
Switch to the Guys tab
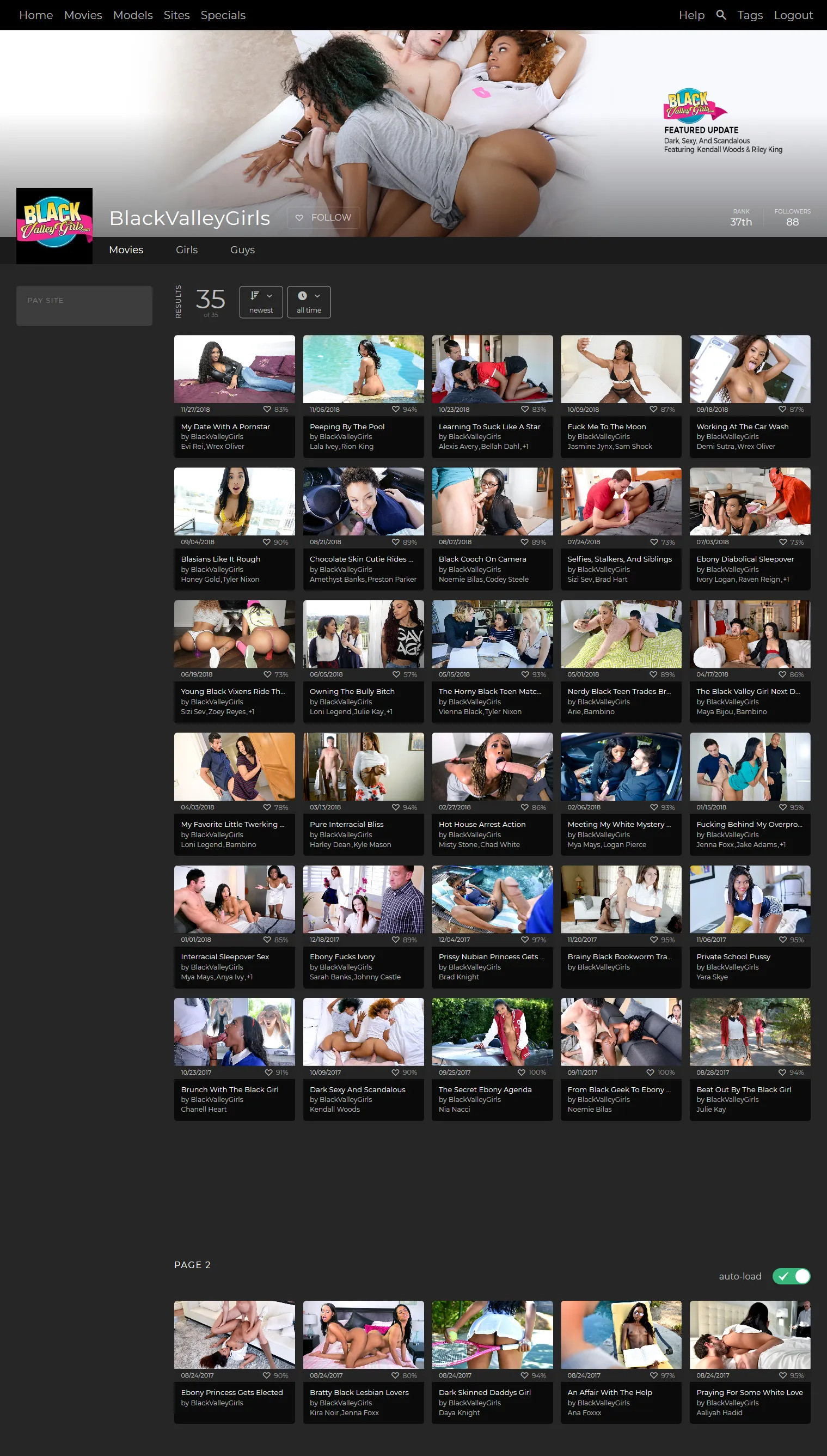pyautogui.click(x=242, y=250)
